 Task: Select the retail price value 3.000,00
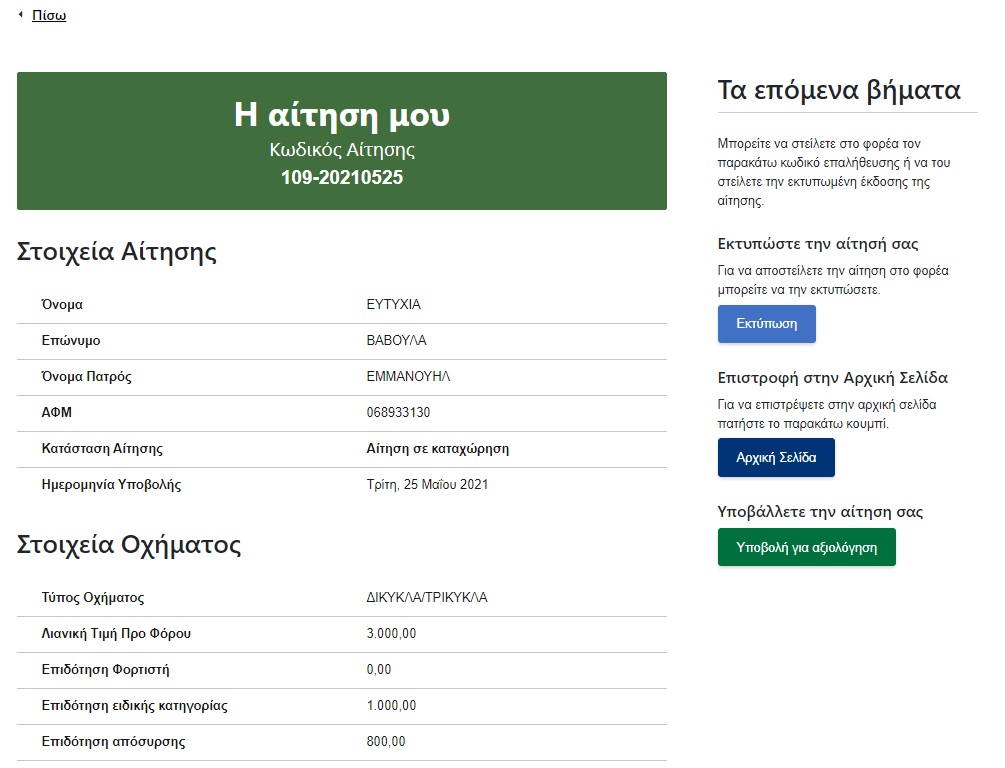[391, 634]
